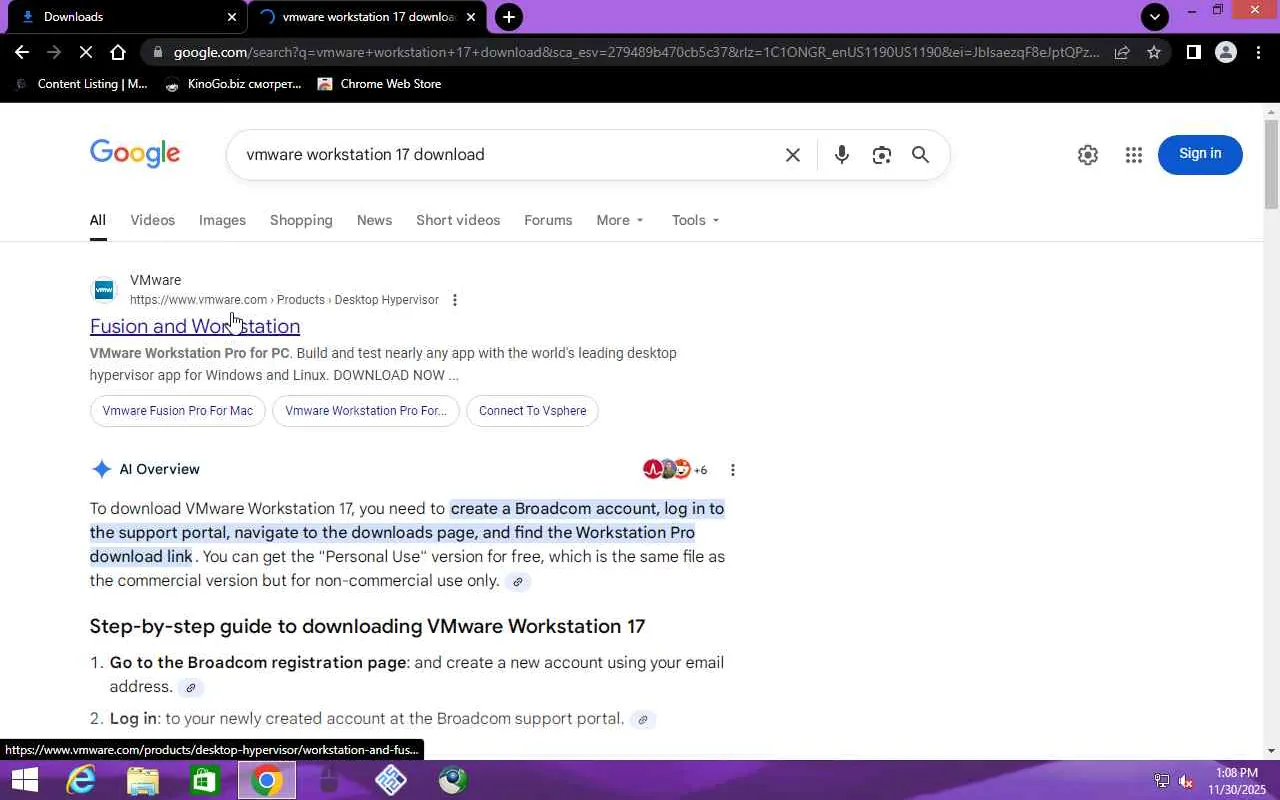
Task: Go to the Google homepage via logo
Action: 135,154
